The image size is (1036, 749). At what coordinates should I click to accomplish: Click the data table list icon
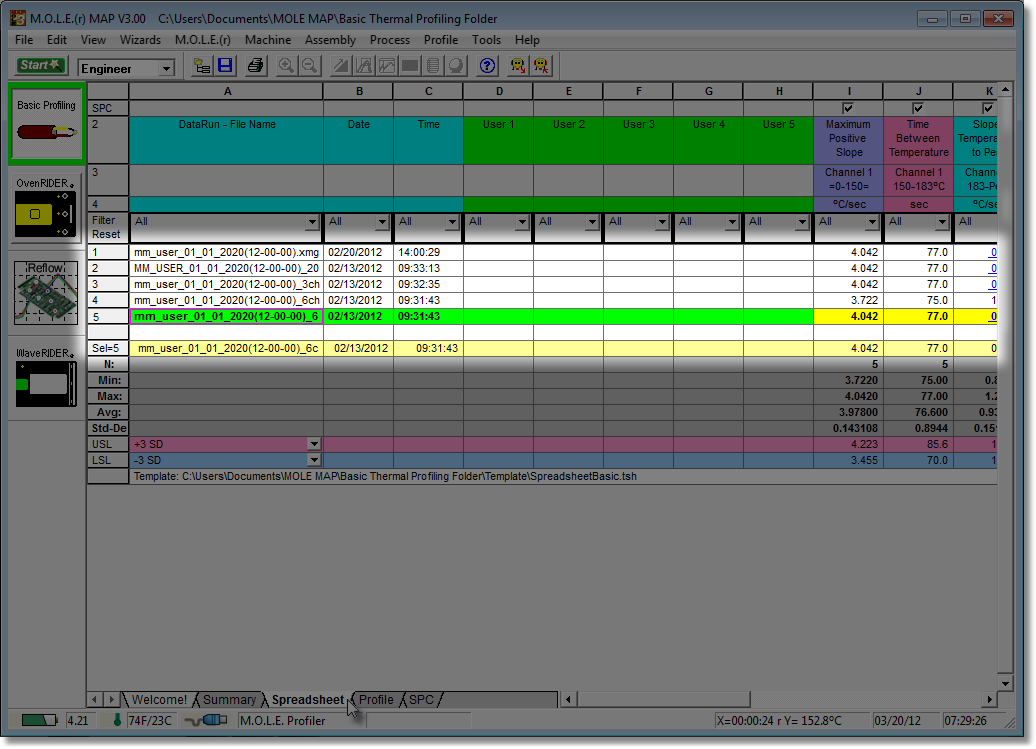click(x=433, y=66)
